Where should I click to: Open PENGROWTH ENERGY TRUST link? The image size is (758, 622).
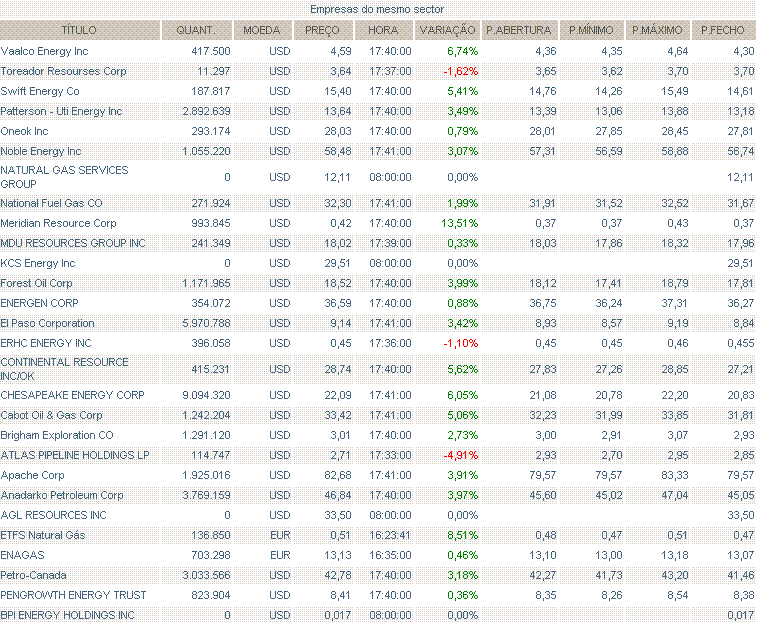[x=73, y=595]
